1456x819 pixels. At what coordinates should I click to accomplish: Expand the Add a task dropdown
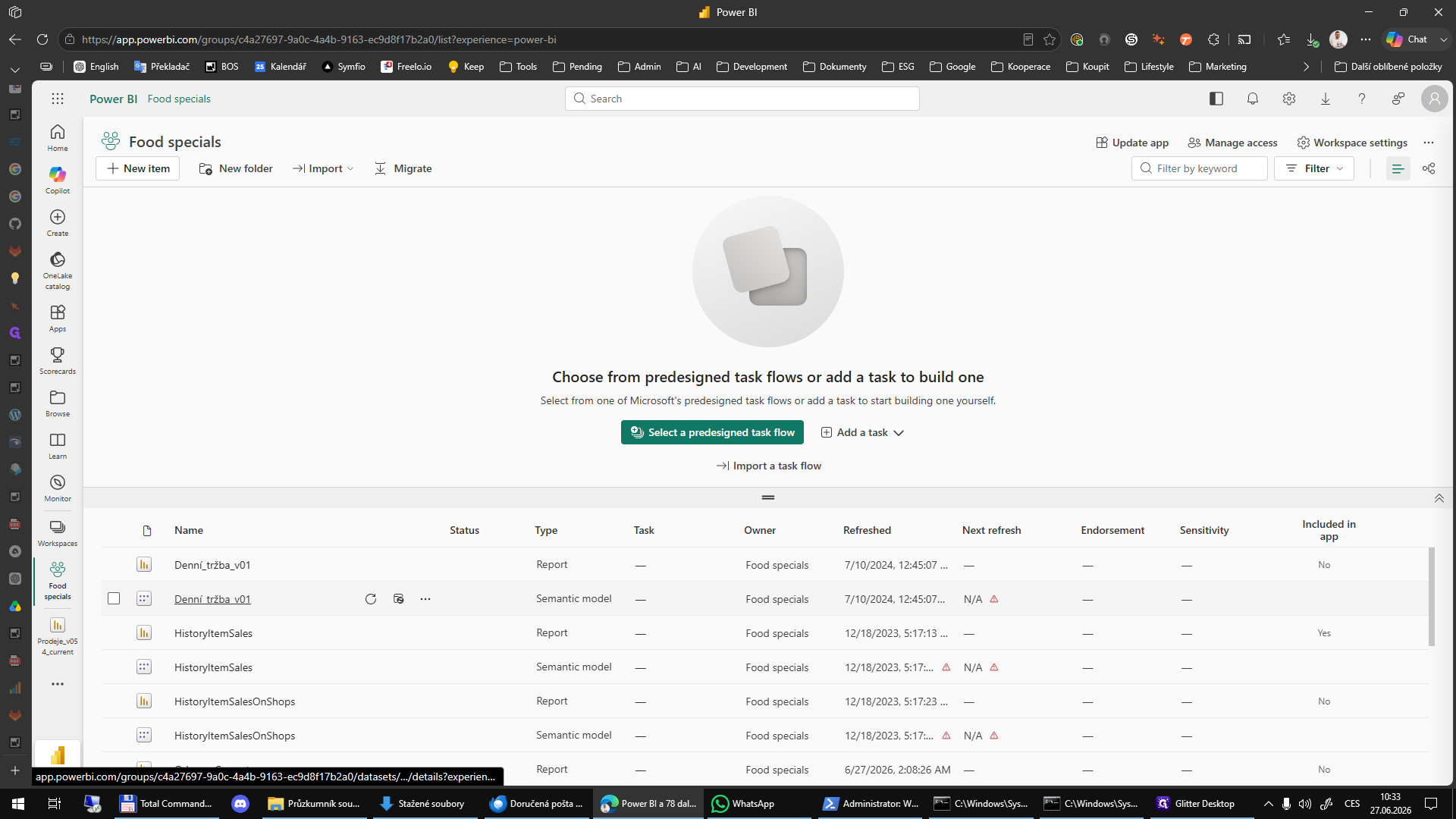[x=863, y=432]
